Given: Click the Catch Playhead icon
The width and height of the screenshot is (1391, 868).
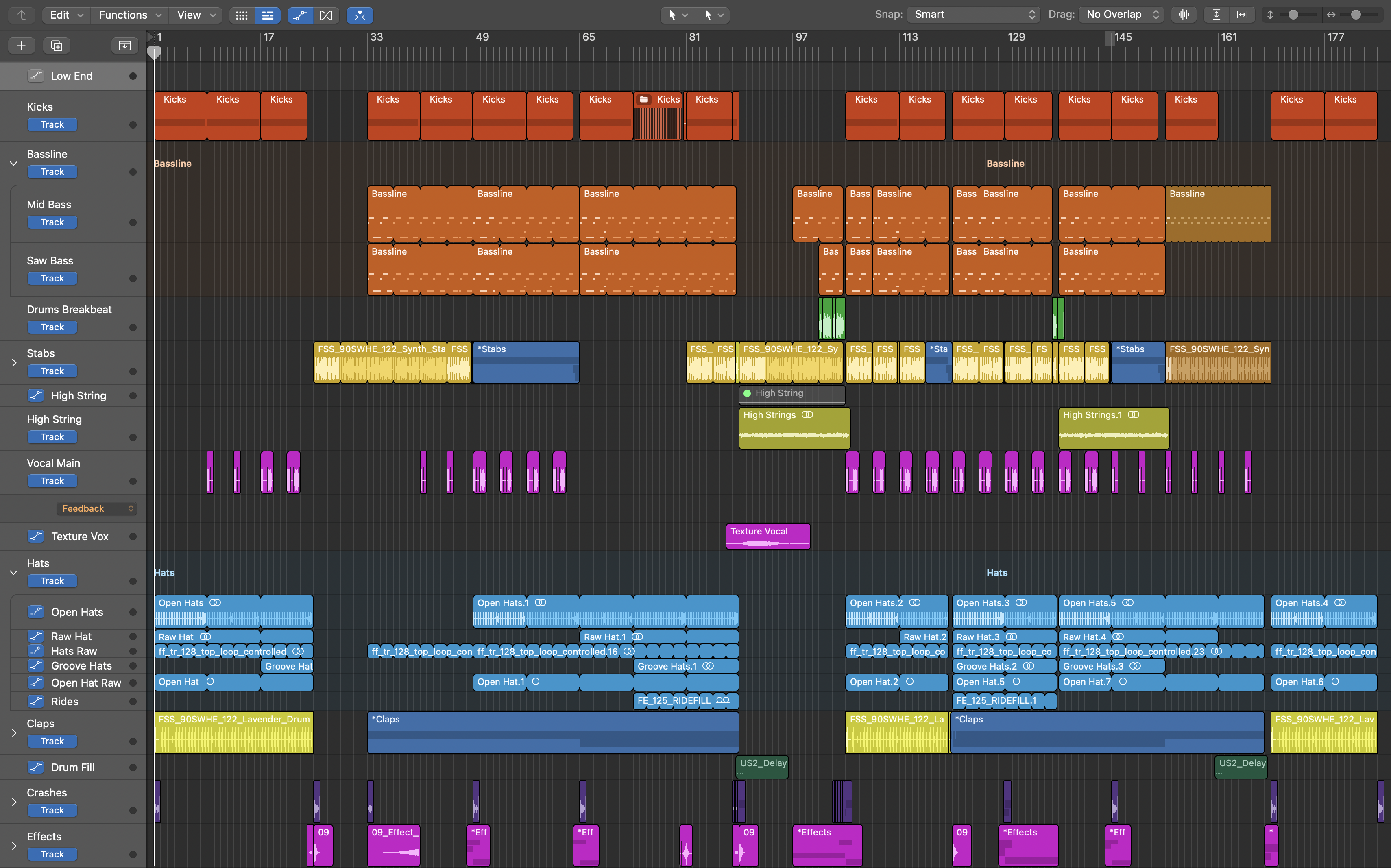Looking at the screenshot, I should [x=360, y=15].
